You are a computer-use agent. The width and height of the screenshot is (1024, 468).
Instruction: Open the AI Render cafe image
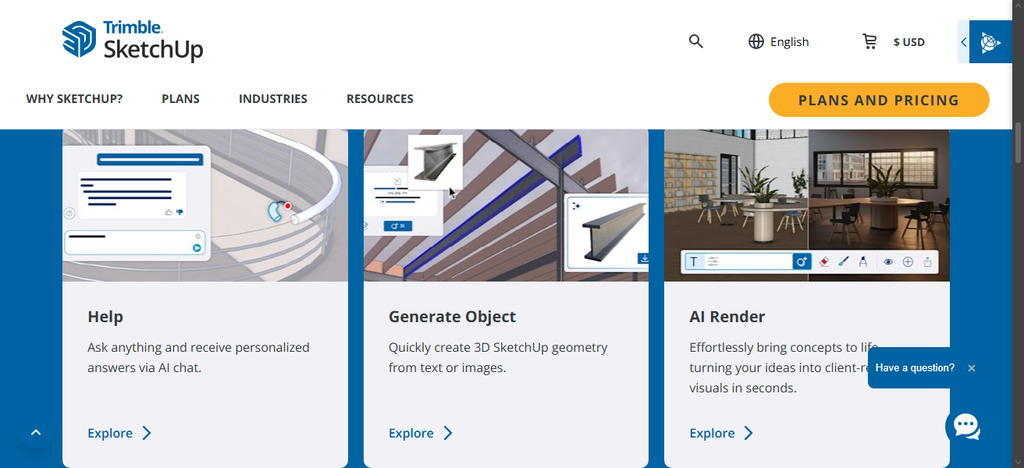pyautogui.click(x=807, y=205)
